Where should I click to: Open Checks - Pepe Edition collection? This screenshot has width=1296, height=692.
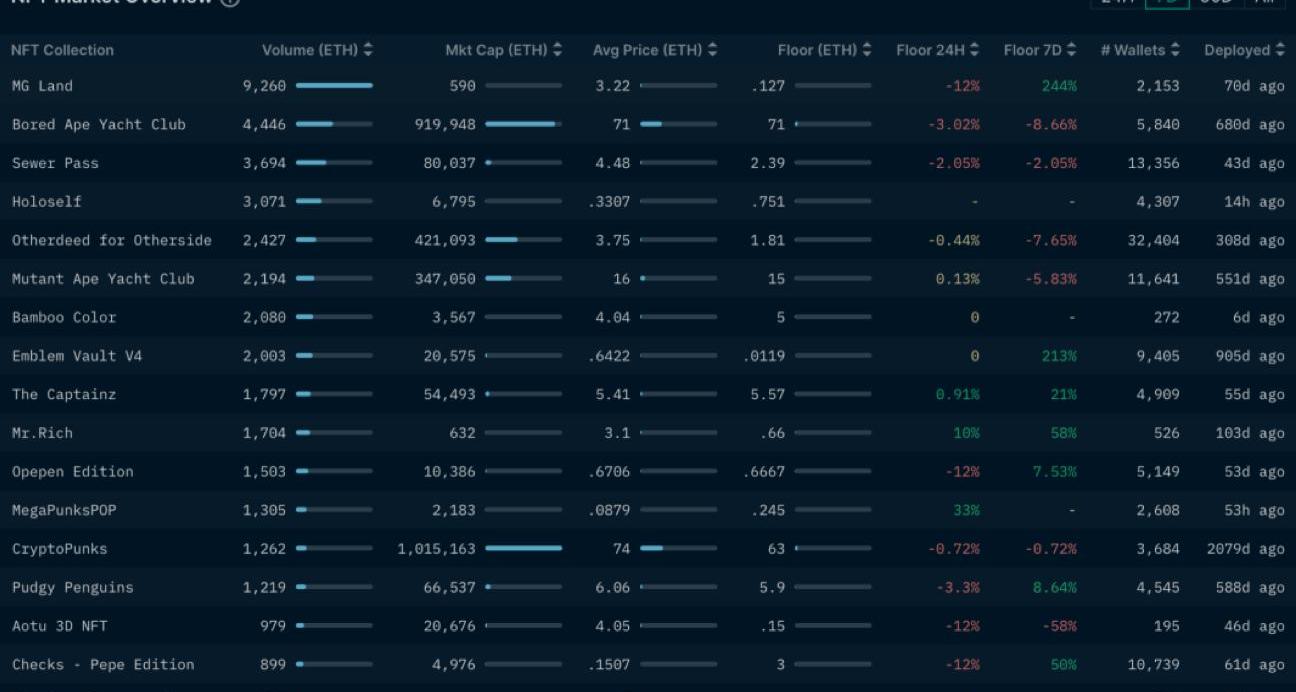(103, 664)
